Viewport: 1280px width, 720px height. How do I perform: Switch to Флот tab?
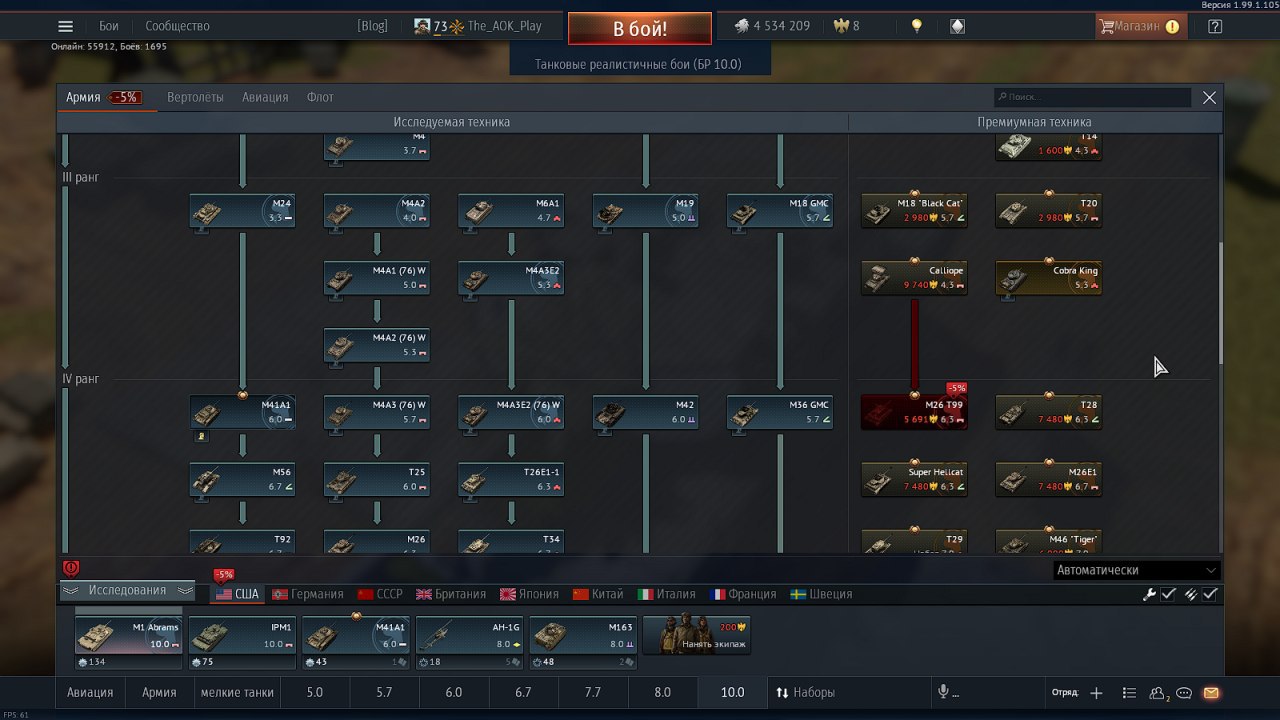tap(320, 97)
